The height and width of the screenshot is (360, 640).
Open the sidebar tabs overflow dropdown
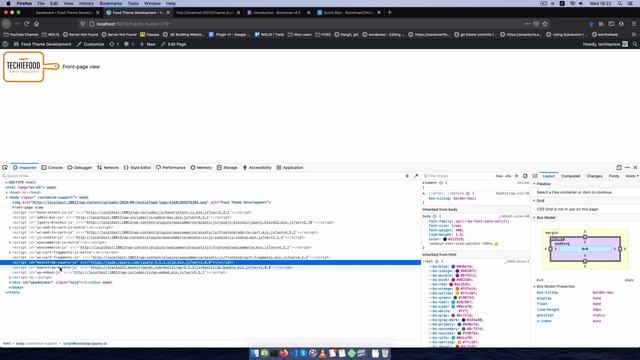638,176
